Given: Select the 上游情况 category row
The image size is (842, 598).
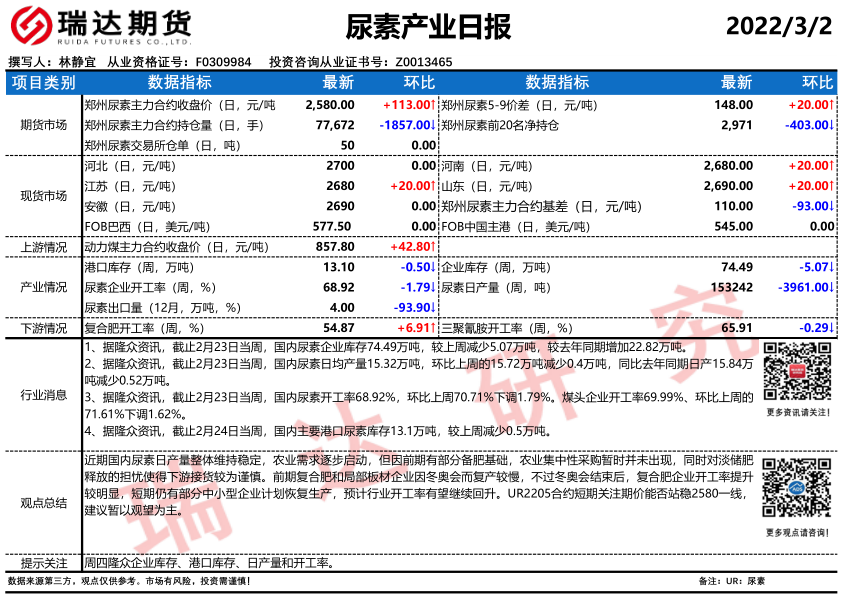Looking at the screenshot, I should pyautogui.click(x=43, y=247).
